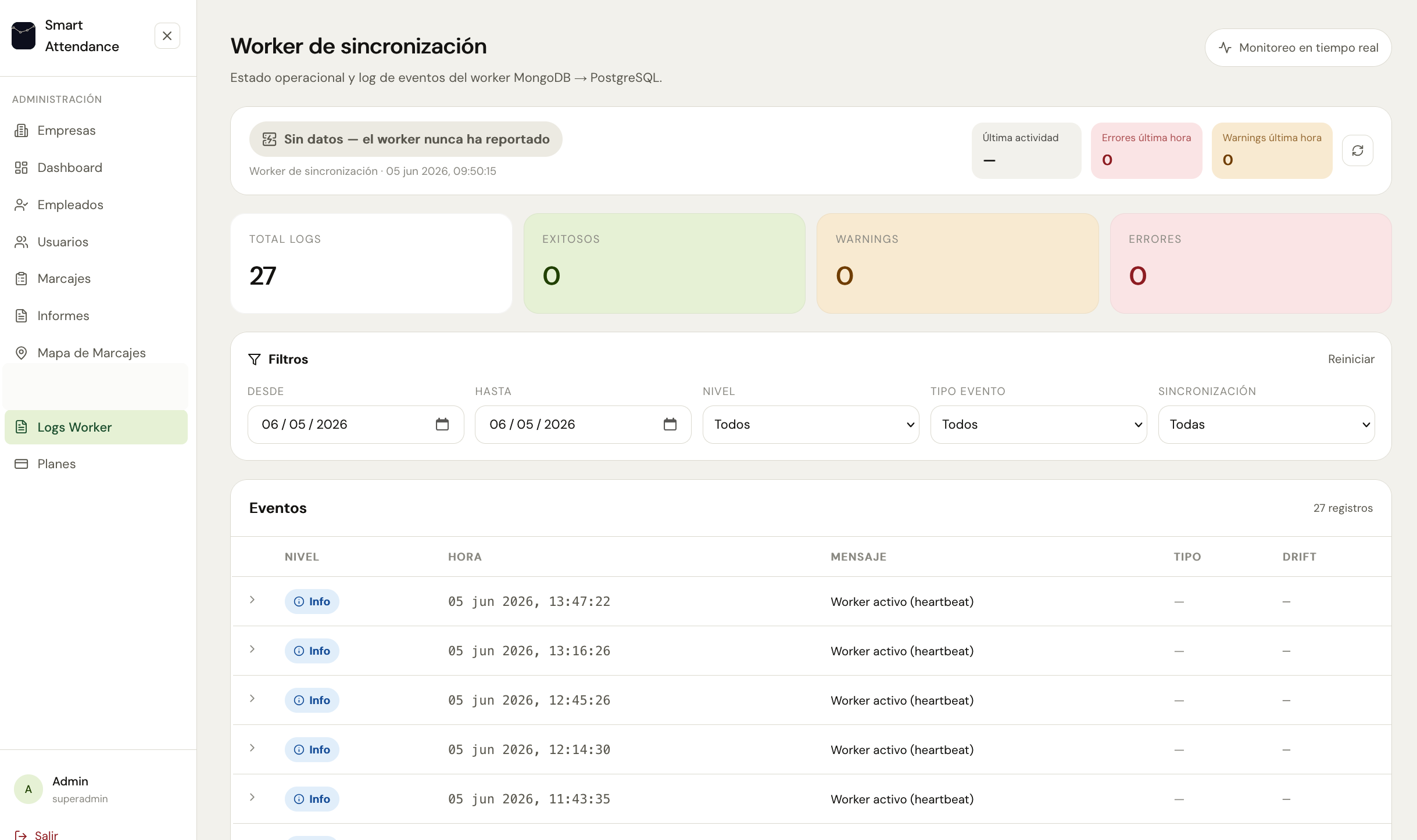1417x840 pixels.
Task: Close the sidebar with X button
Action: click(x=167, y=36)
